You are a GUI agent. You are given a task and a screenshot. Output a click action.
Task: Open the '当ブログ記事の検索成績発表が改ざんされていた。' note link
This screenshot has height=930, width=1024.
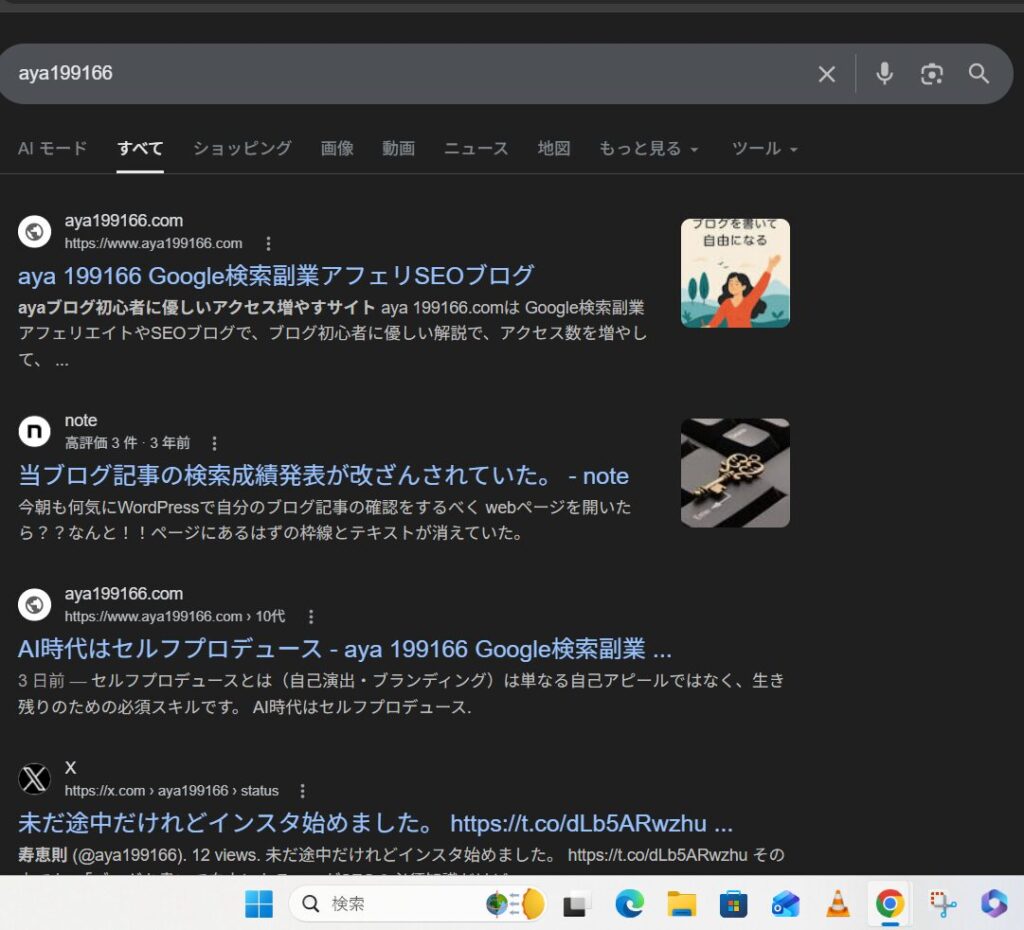coord(323,475)
